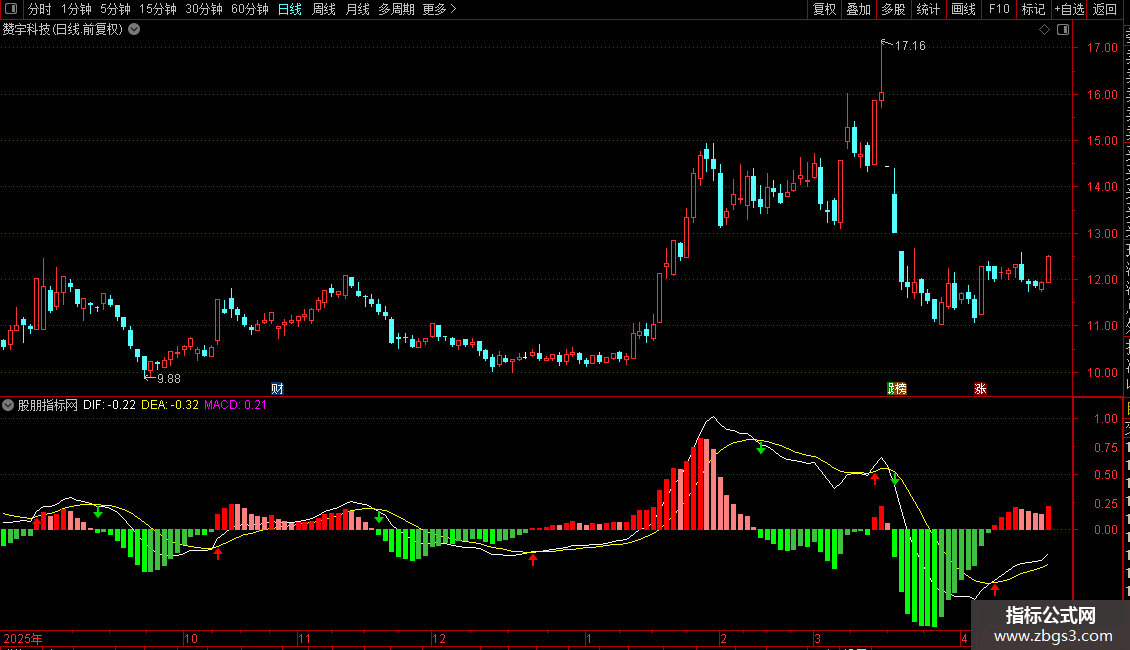Click month 12 on the time axis

[439, 638]
